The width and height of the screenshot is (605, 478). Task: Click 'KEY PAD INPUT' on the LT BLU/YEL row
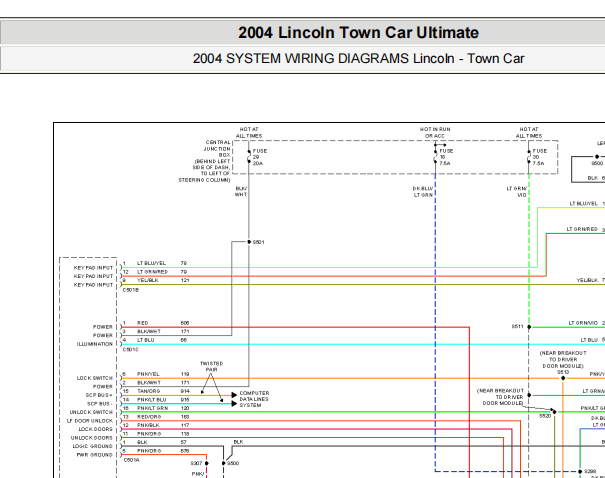pyautogui.click(x=93, y=268)
